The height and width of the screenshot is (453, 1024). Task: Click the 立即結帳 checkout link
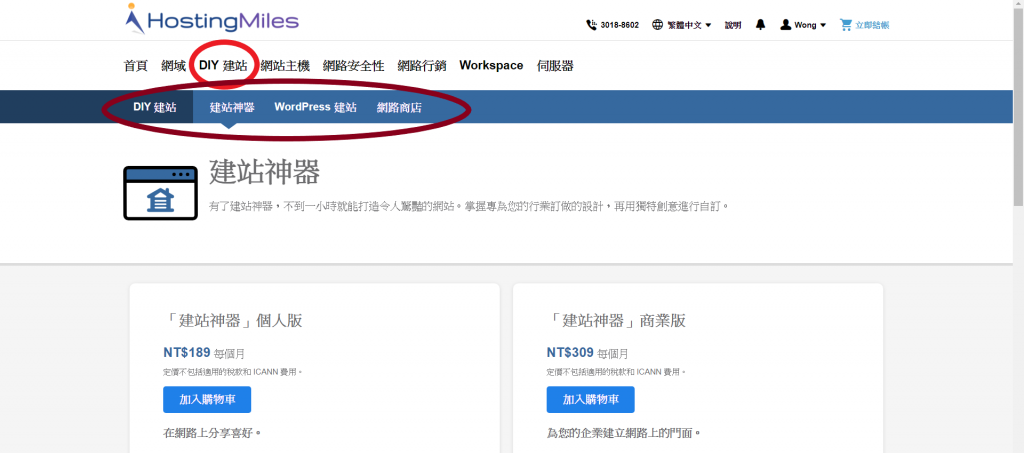[x=872, y=25]
